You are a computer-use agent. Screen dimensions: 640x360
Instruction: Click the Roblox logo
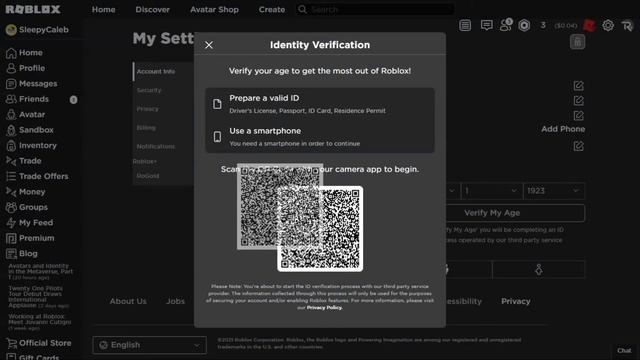click(33, 9)
